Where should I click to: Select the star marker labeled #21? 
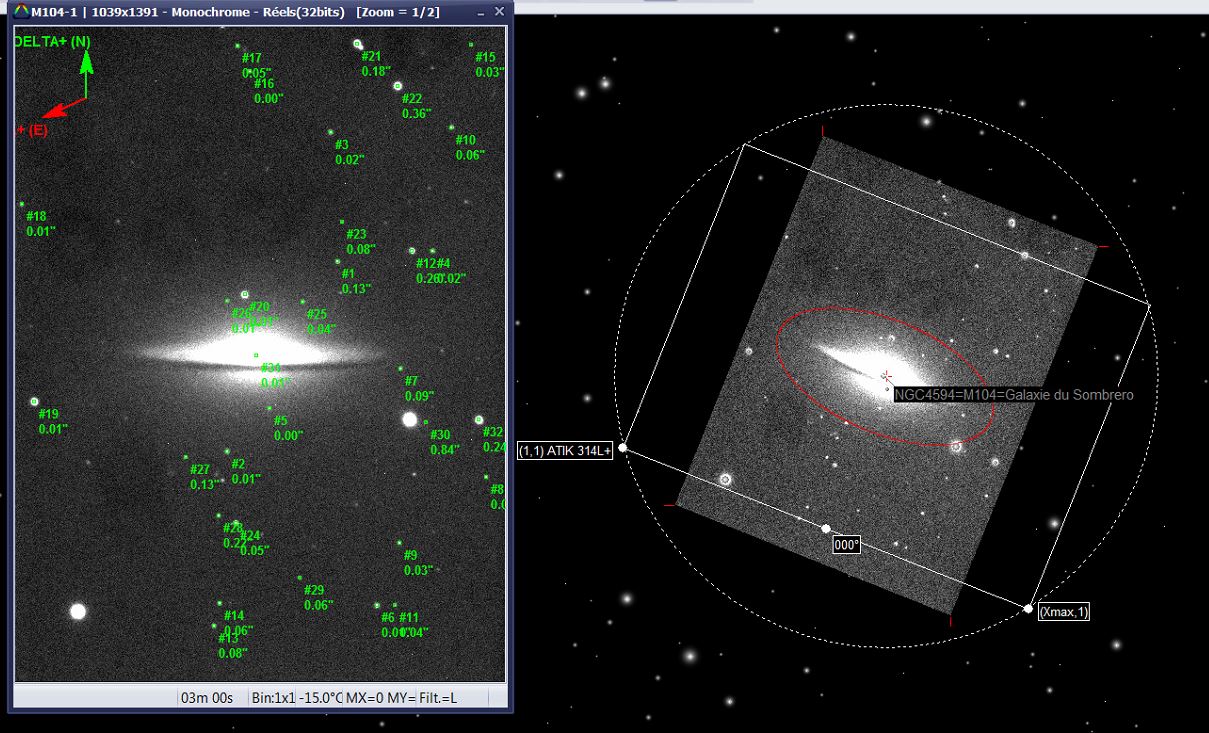tap(357, 44)
